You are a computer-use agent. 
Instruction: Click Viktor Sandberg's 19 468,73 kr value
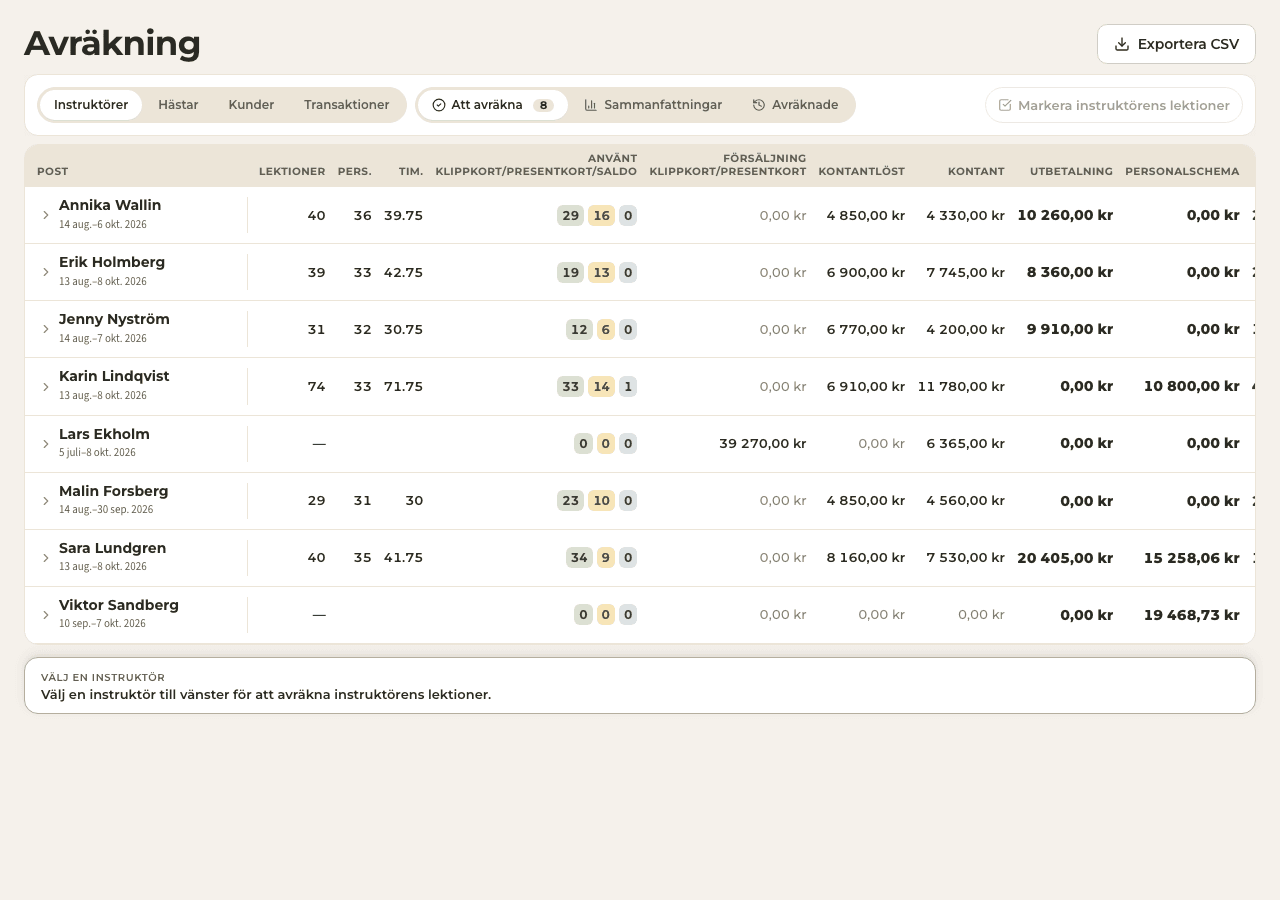coord(1192,614)
